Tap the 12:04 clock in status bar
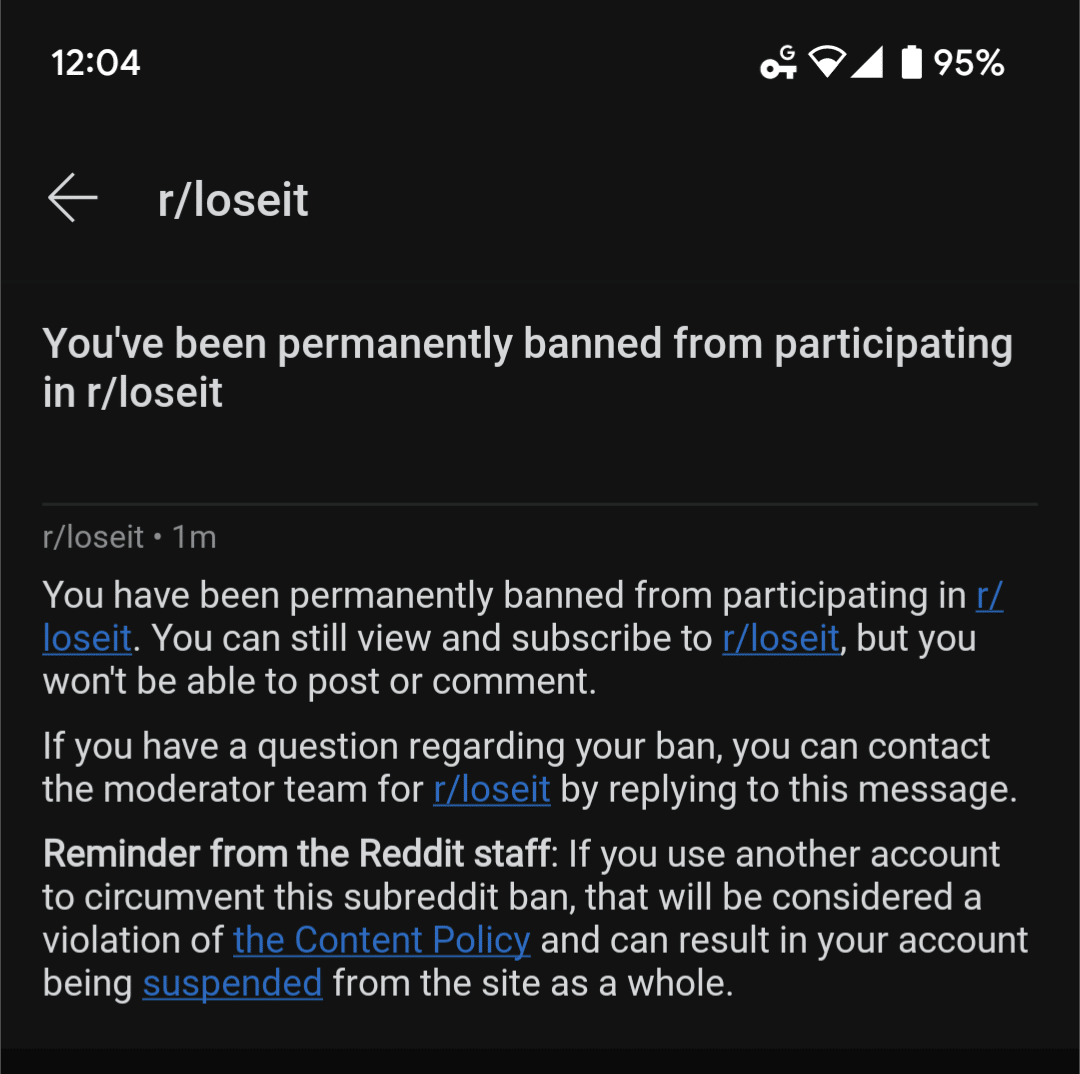This screenshot has width=1080, height=1074. pyautogui.click(x=96, y=63)
